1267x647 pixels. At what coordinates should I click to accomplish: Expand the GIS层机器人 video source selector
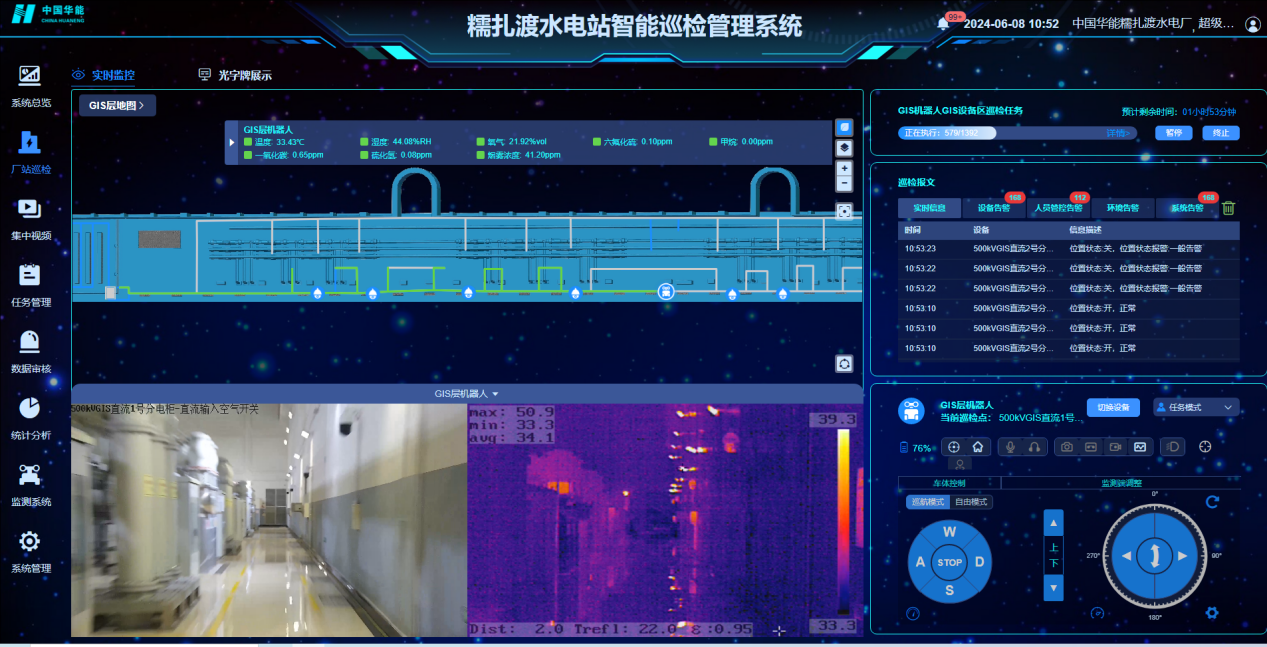(466, 394)
